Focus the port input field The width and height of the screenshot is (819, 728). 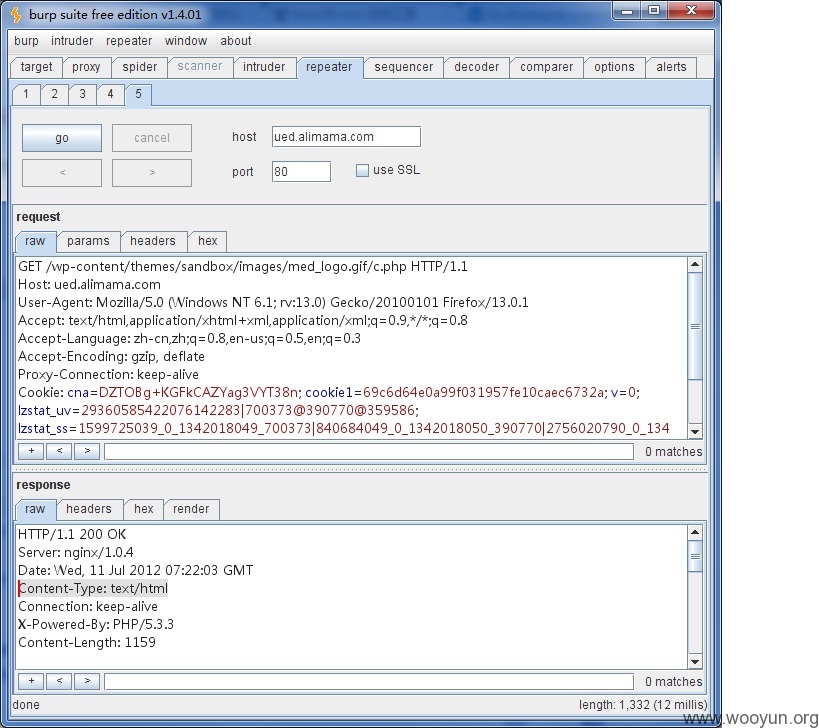[301, 171]
